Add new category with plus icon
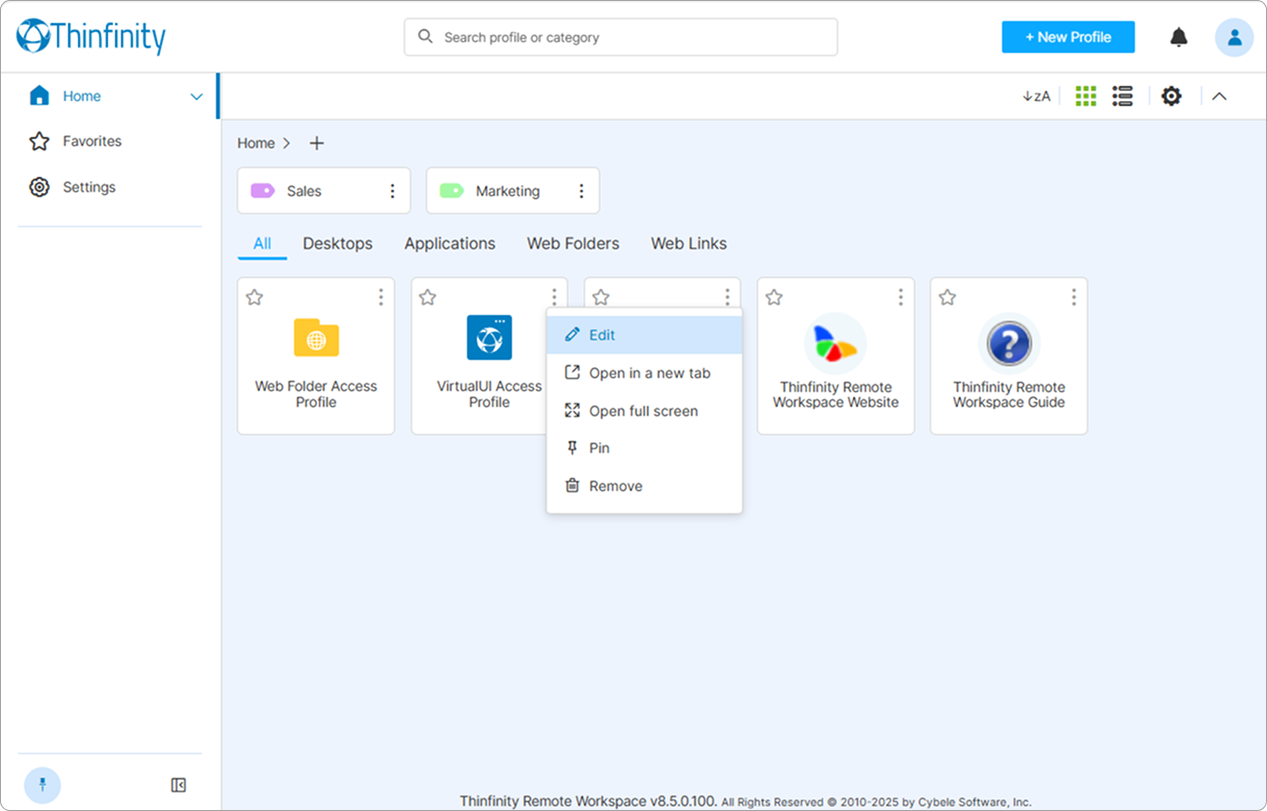Viewport: 1267px width, 811px height. click(x=316, y=143)
